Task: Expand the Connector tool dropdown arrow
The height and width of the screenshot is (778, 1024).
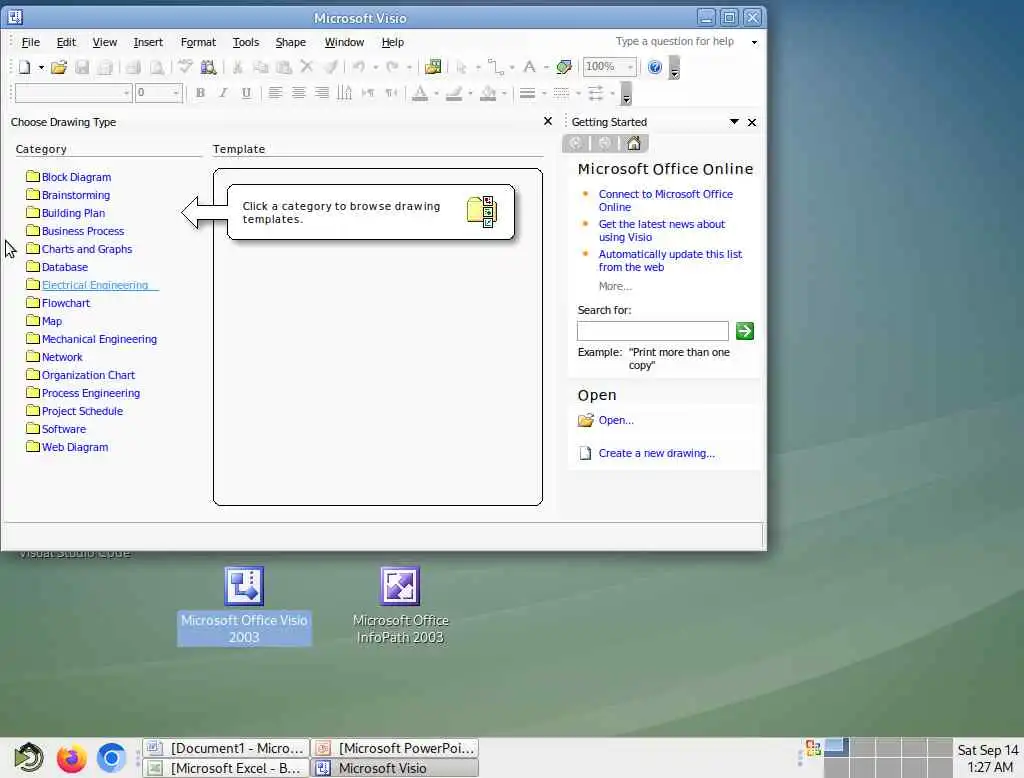Action: click(511, 67)
